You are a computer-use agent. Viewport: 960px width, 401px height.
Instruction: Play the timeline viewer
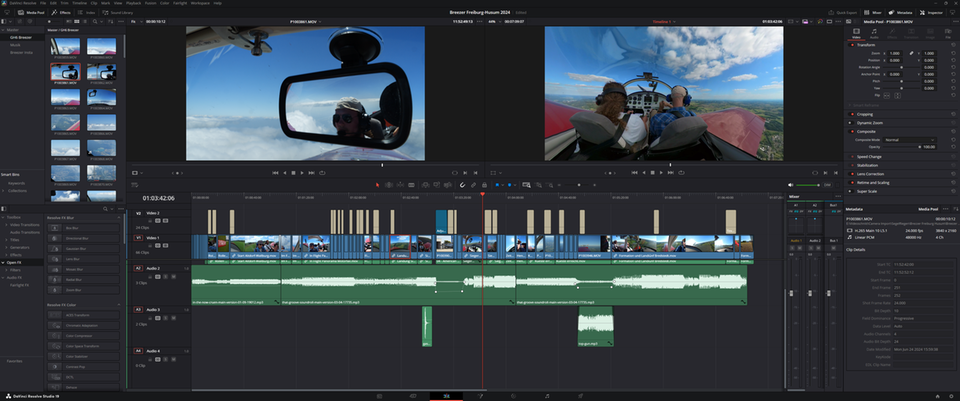pos(661,173)
